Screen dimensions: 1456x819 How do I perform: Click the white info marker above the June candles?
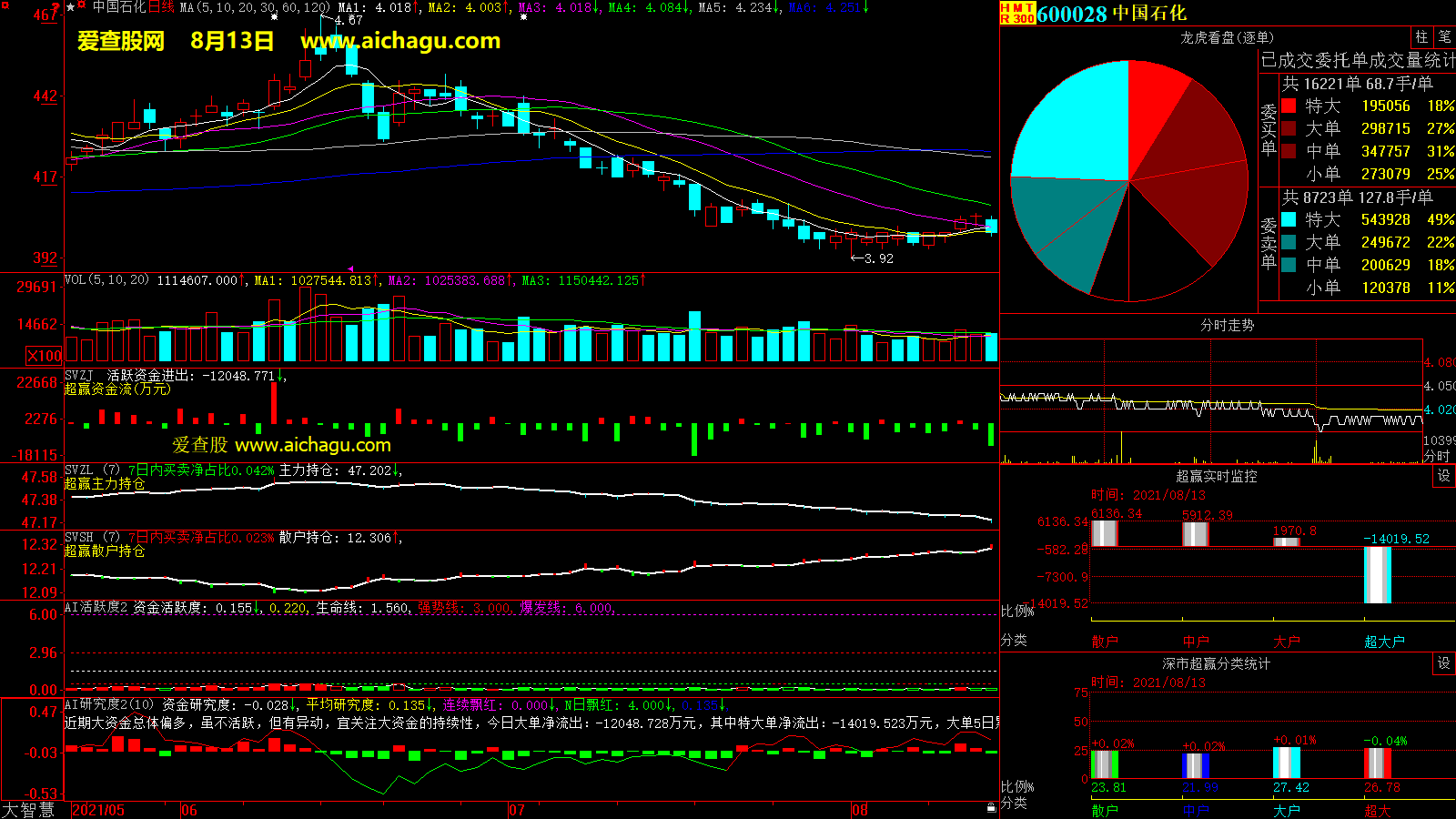(274, 17)
